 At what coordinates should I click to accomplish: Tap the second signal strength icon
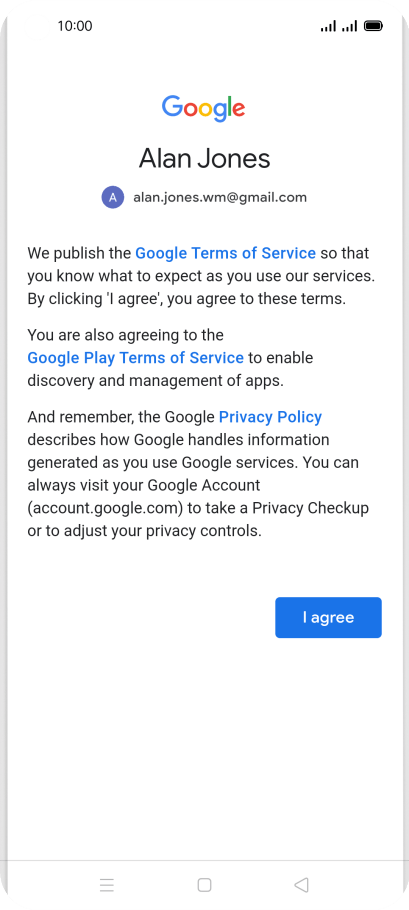point(350,26)
